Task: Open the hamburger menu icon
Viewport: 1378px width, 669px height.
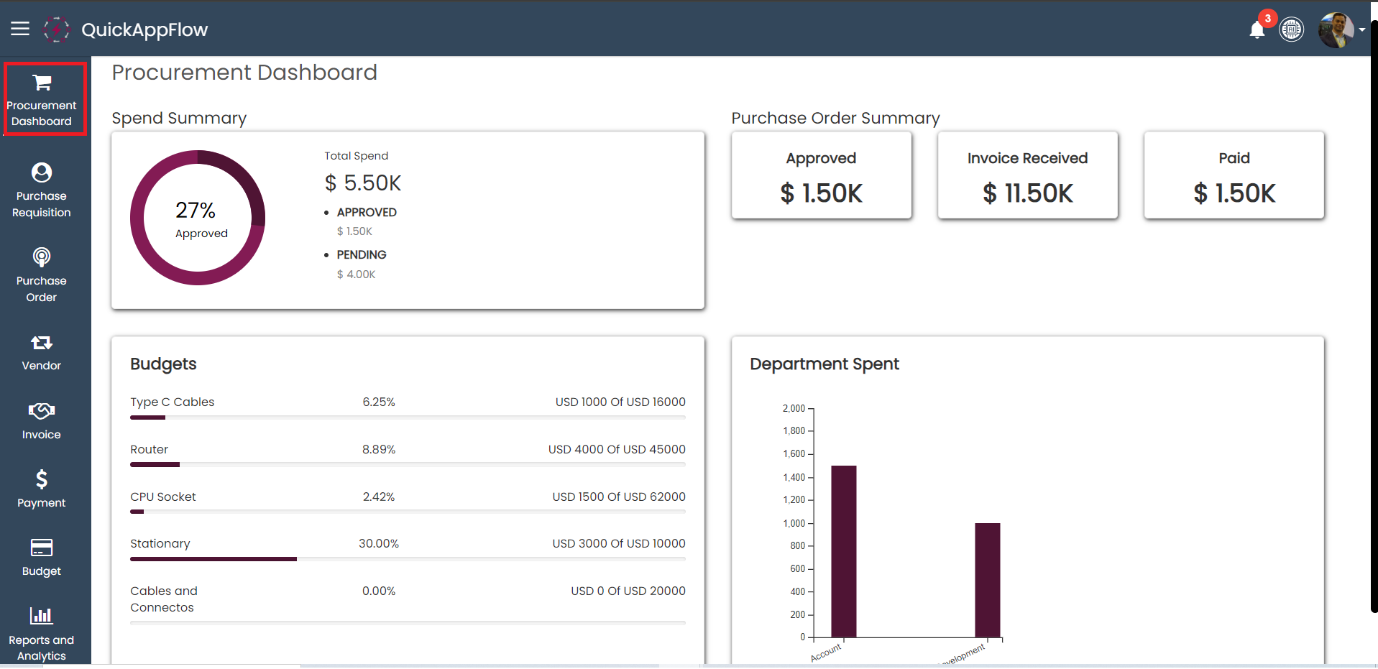Action: tap(20, 29)
